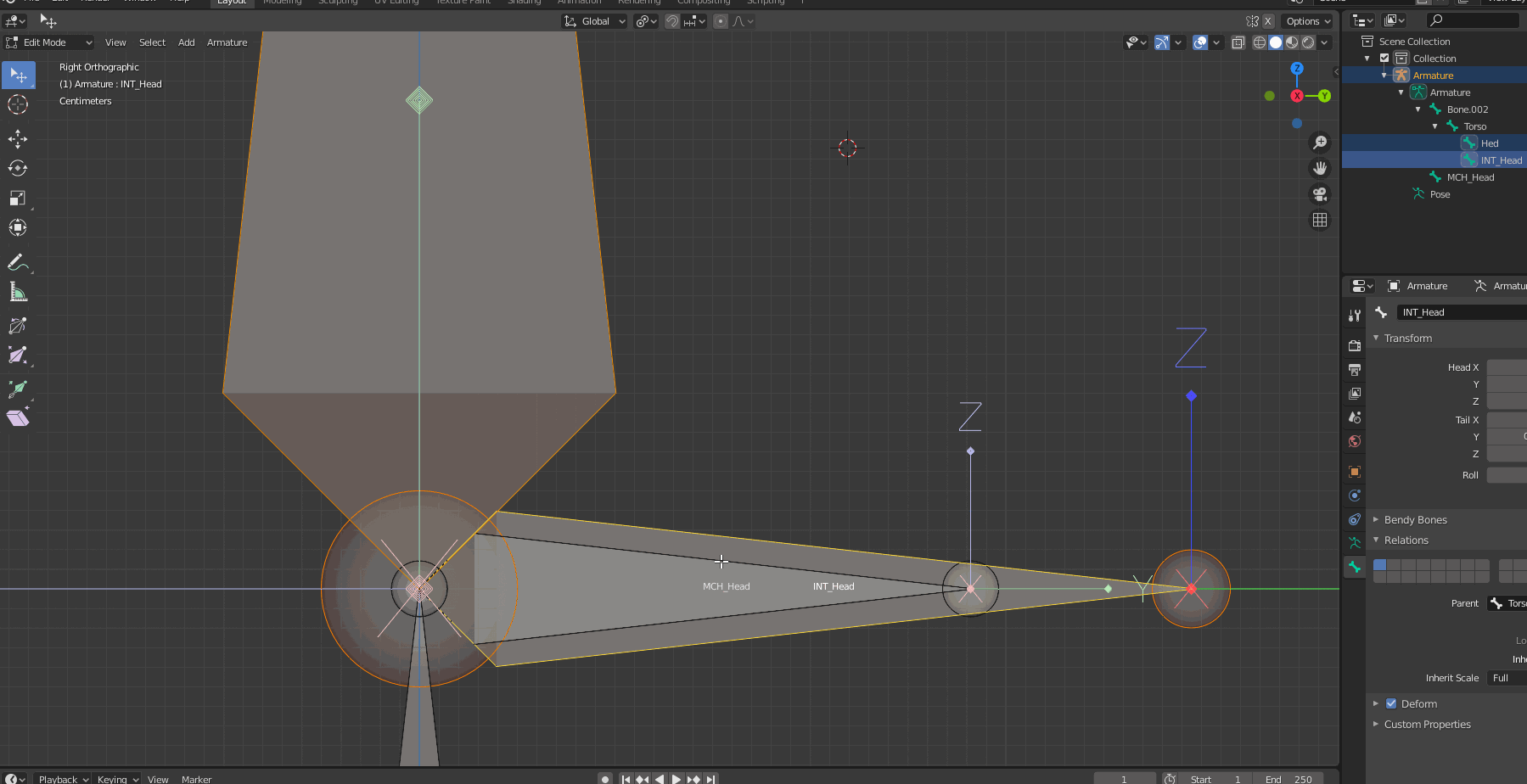Click the Options button in the header
1527x784 pixels.
(x=1306, y=21)
